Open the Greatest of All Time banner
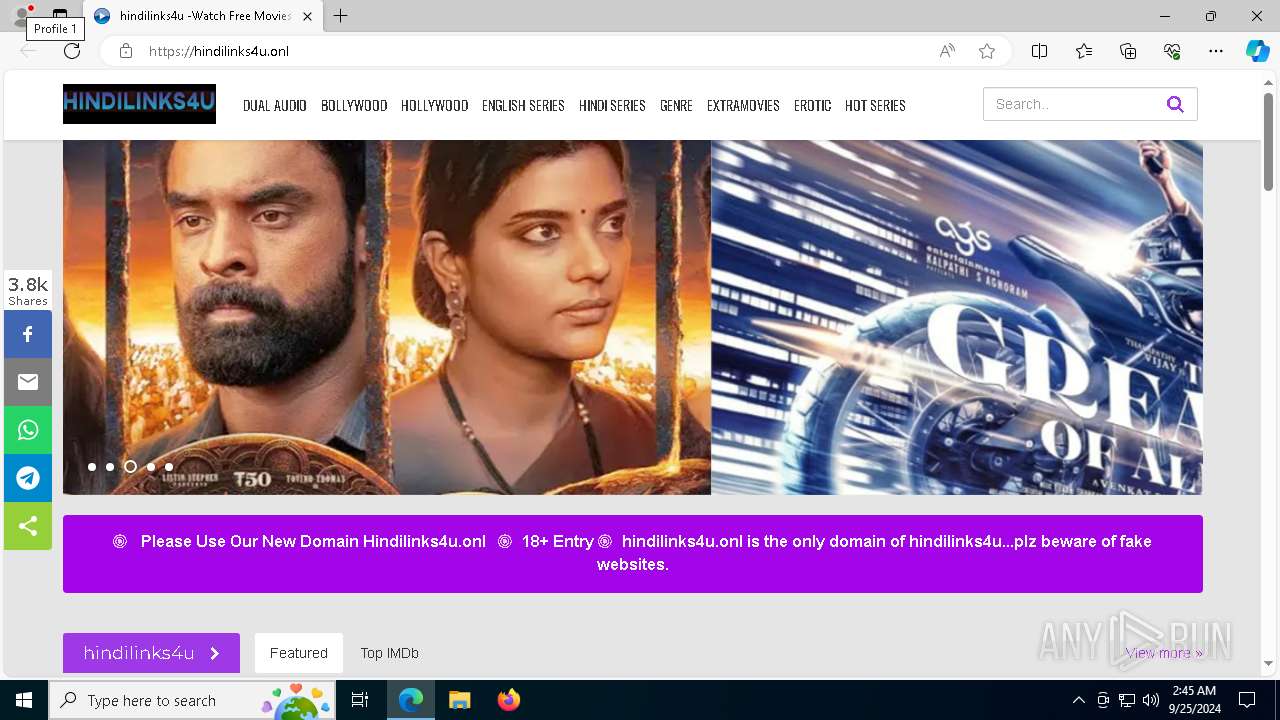Image resolution: width=1280 pixels, height=720 pixels. [x=957, y=317]
